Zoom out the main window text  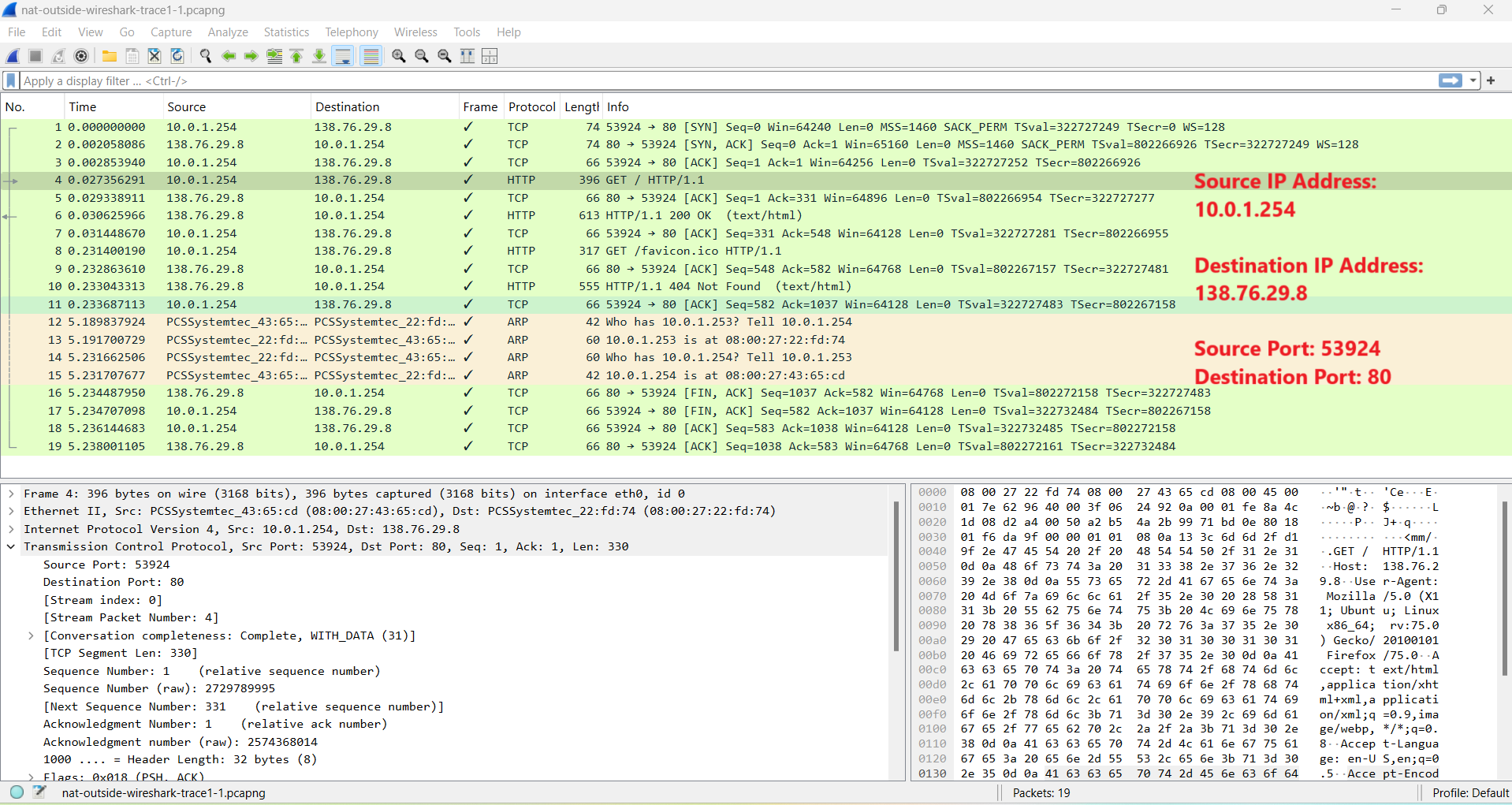[x=422, y=56]
